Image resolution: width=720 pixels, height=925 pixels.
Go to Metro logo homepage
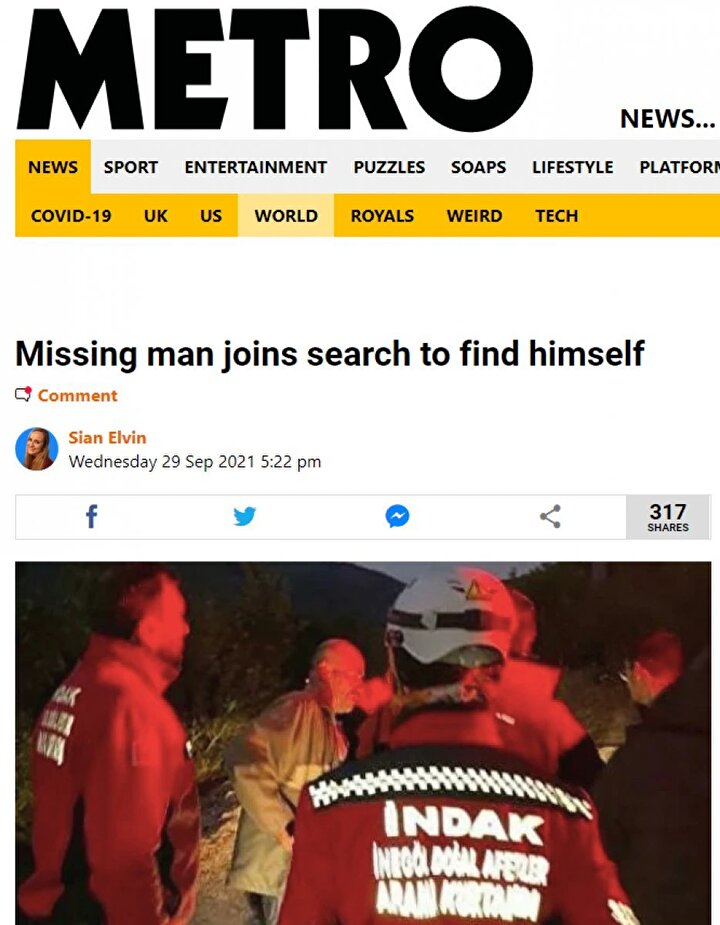[275, 70]
